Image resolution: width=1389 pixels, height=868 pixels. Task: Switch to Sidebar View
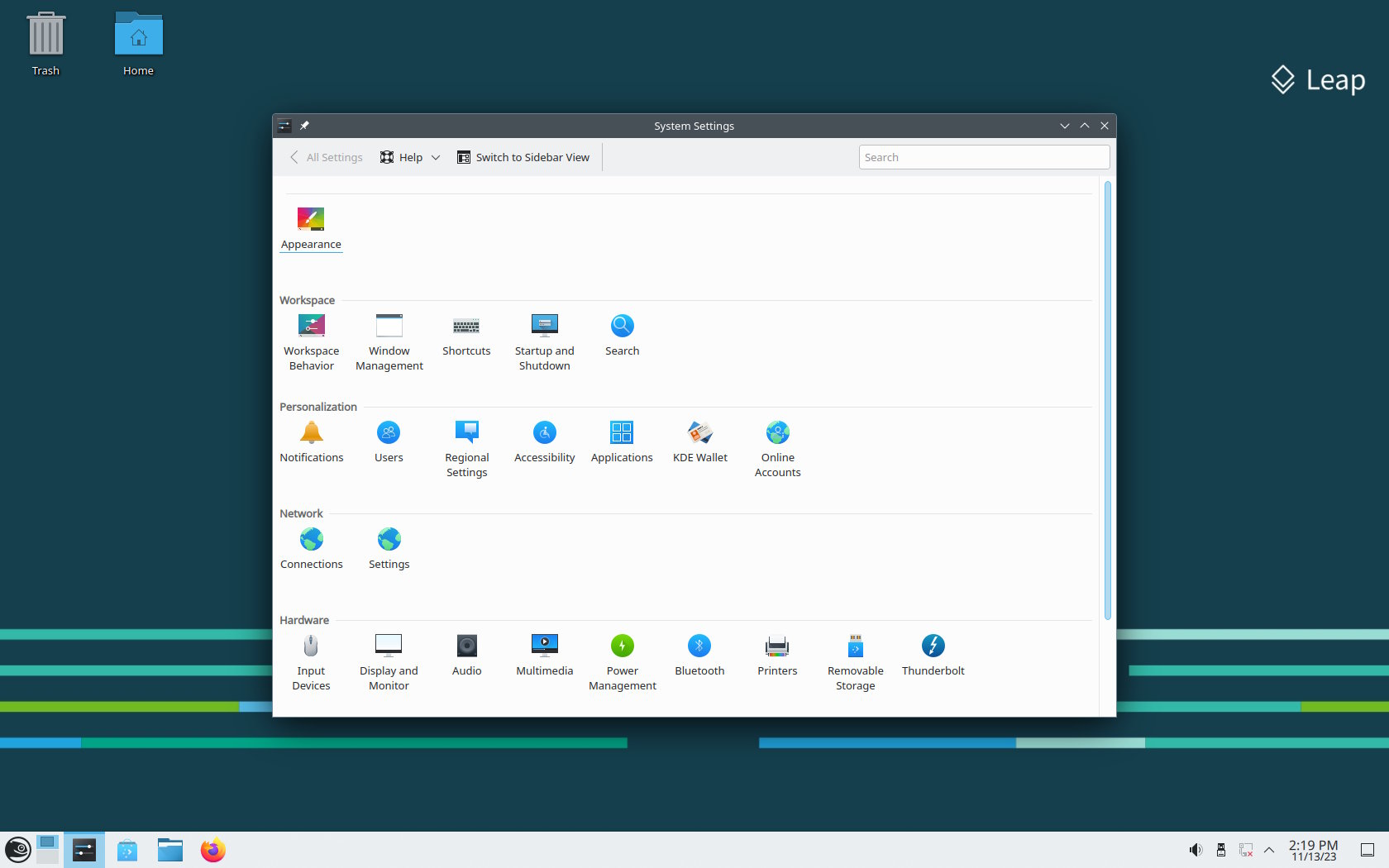coord(523,157)
